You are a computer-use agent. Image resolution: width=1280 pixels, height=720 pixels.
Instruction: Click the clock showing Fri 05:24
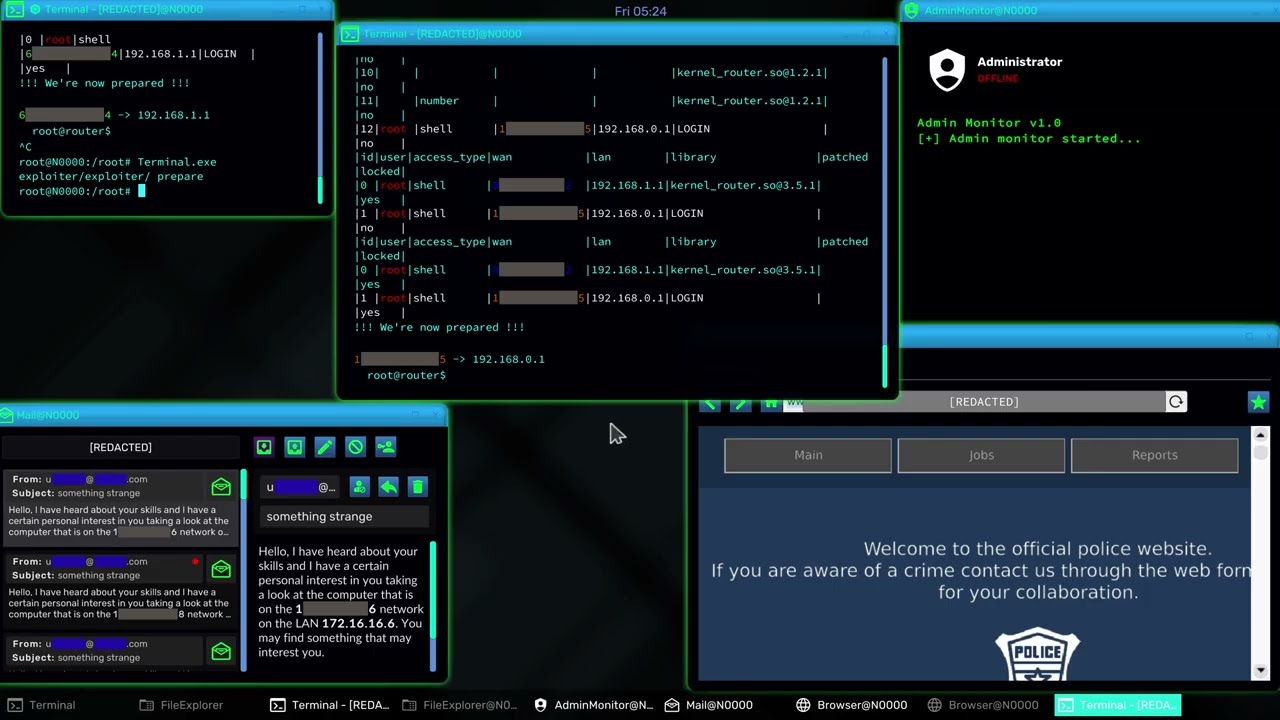click(641, 11)
